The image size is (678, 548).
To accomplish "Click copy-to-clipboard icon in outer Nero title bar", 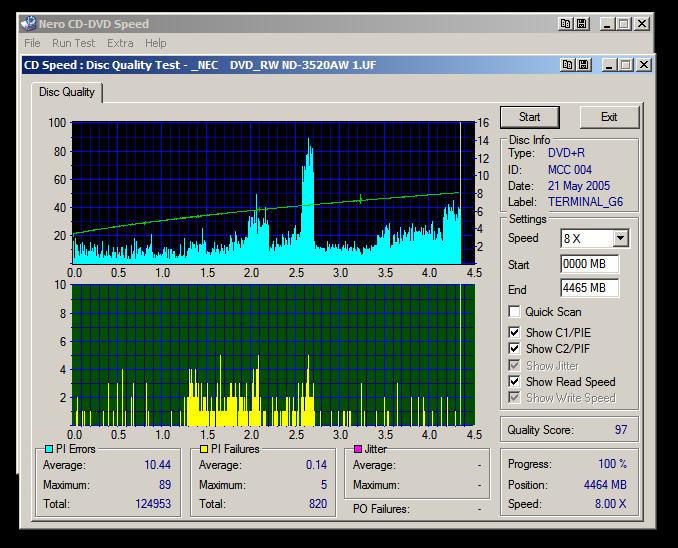I will (x=566, y=24).
